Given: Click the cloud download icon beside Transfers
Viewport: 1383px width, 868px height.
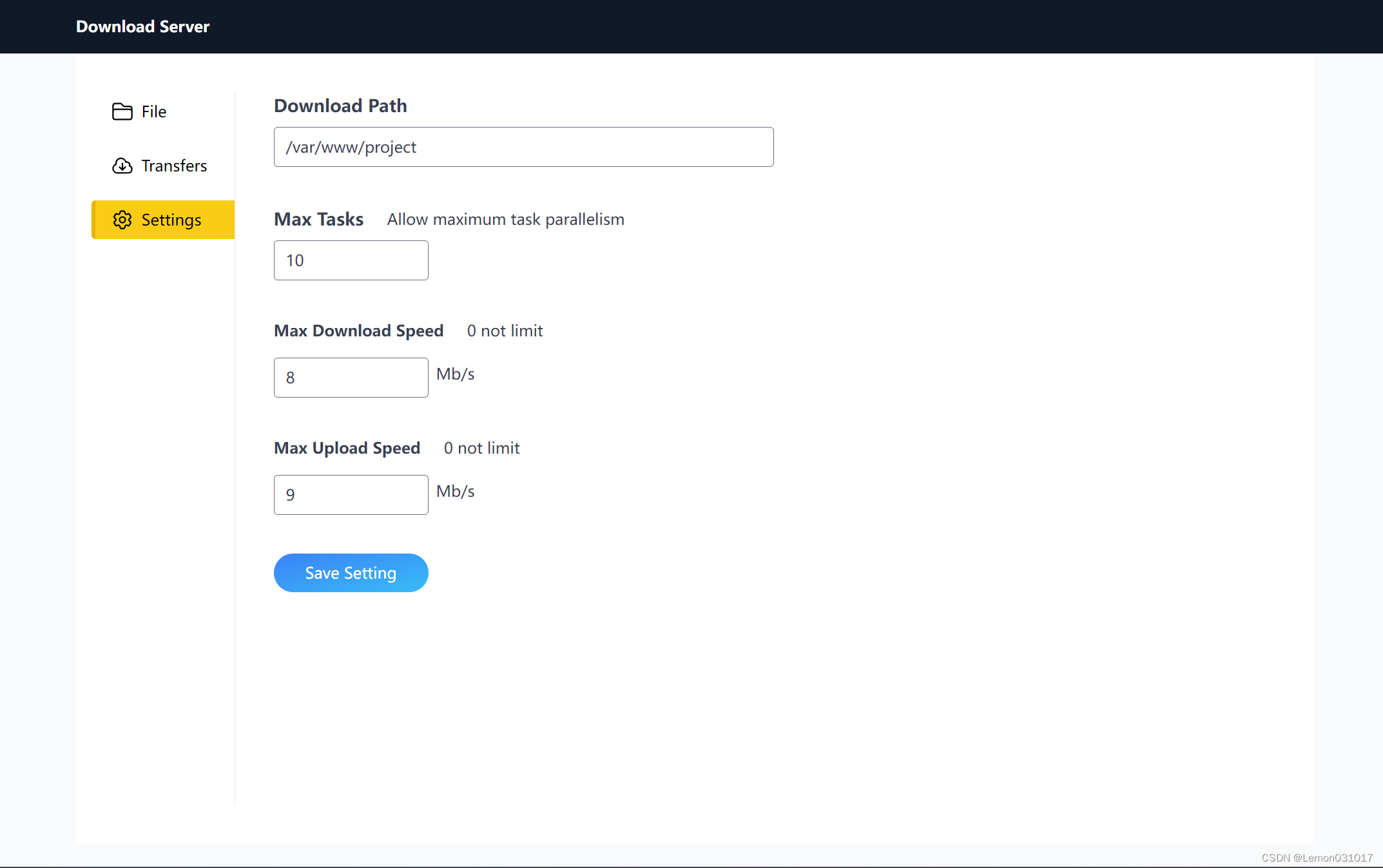Looking at the screenshot, I should (x=122, y=166).
